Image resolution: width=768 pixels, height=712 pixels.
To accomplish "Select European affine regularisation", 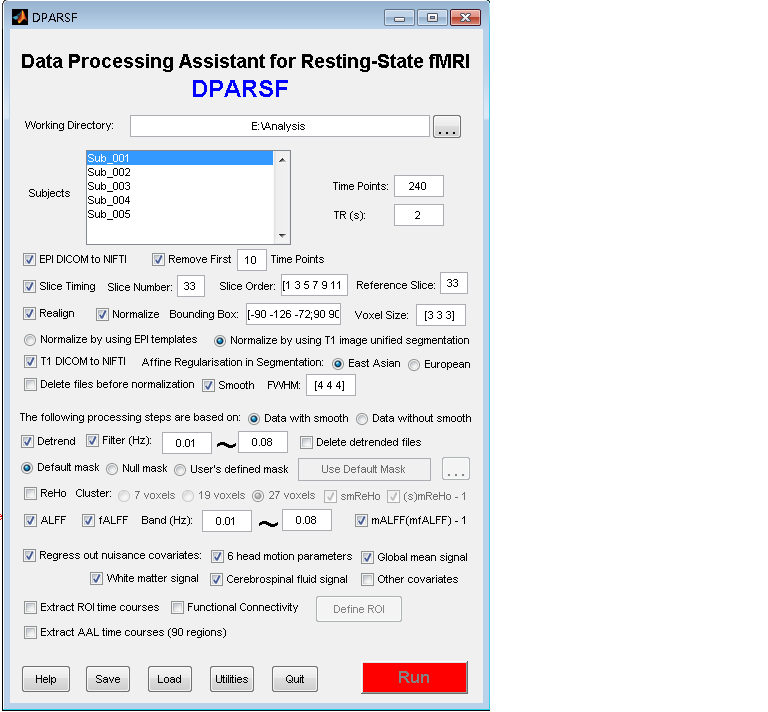I will (x=414, y=365).
